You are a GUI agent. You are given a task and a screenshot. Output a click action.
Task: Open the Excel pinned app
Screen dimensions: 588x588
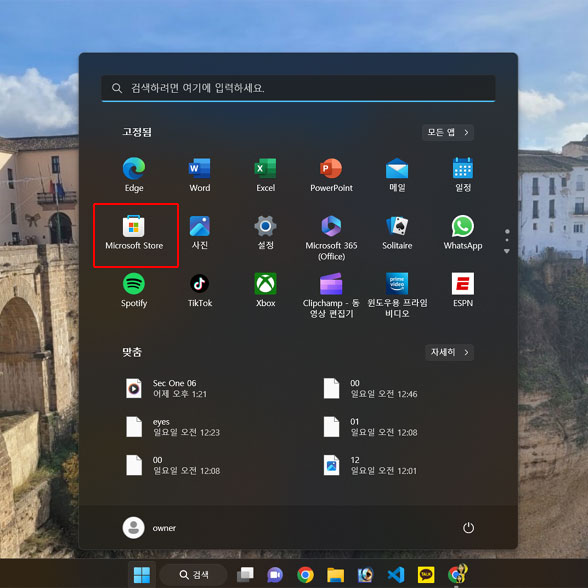266,175
